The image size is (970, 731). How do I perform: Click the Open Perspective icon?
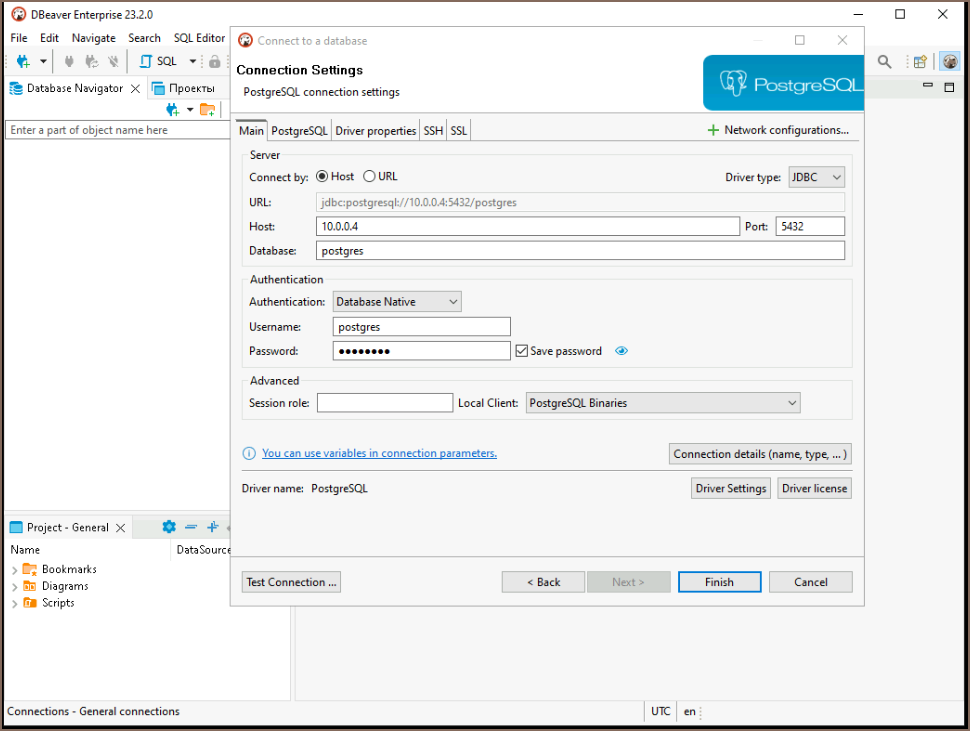(920, 62)
